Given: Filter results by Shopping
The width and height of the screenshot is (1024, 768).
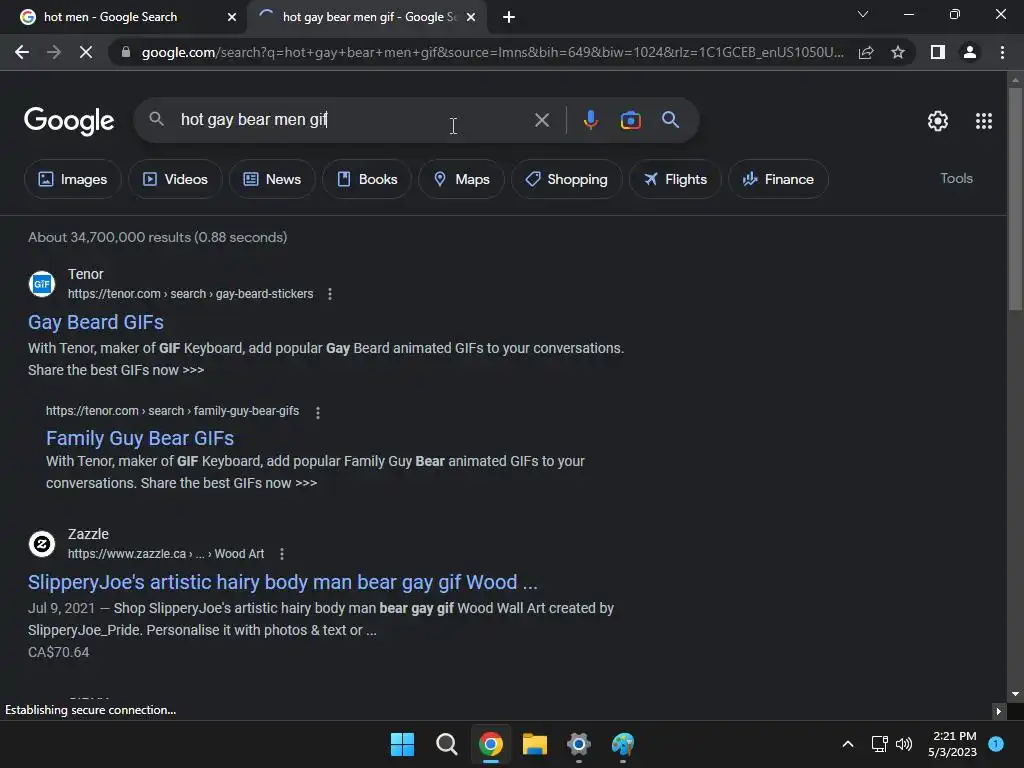Looking at the screenshot, I should coord(566,179).
